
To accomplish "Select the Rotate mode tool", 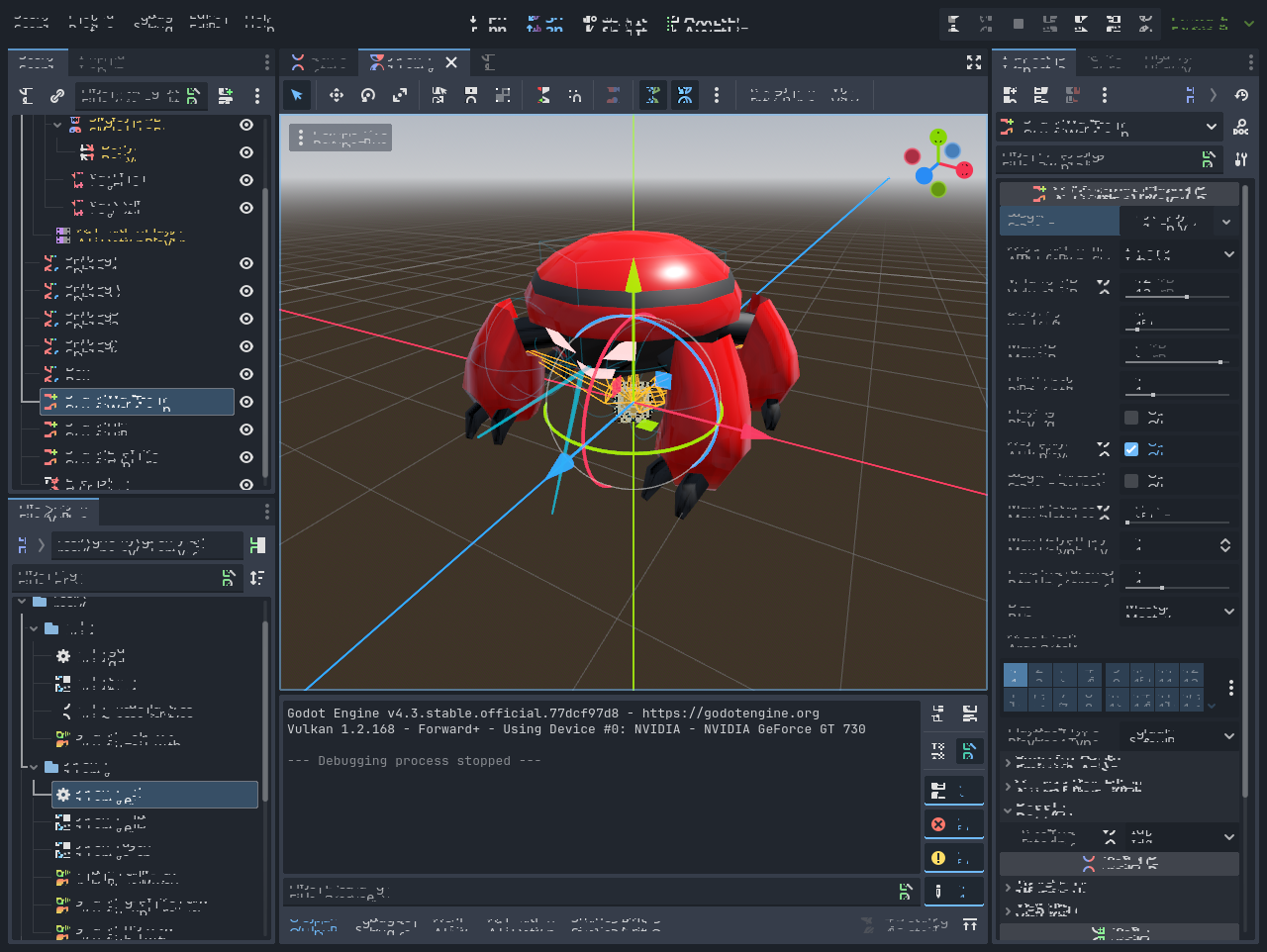I will pyautogui.click(x=368, y=95).
